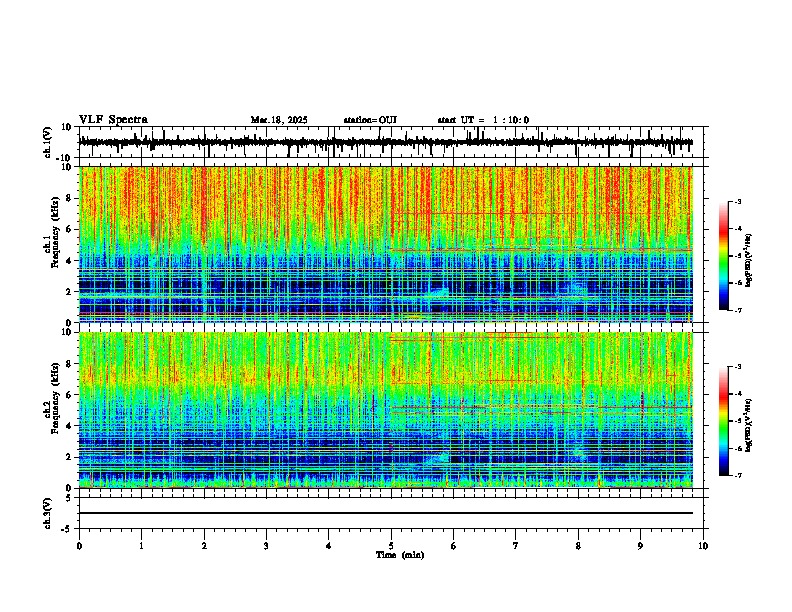Viewport: 792px width, 612px height.
Task: Click the ch.1 color bar log(PSD) unit label
Action: click(748, 260)
